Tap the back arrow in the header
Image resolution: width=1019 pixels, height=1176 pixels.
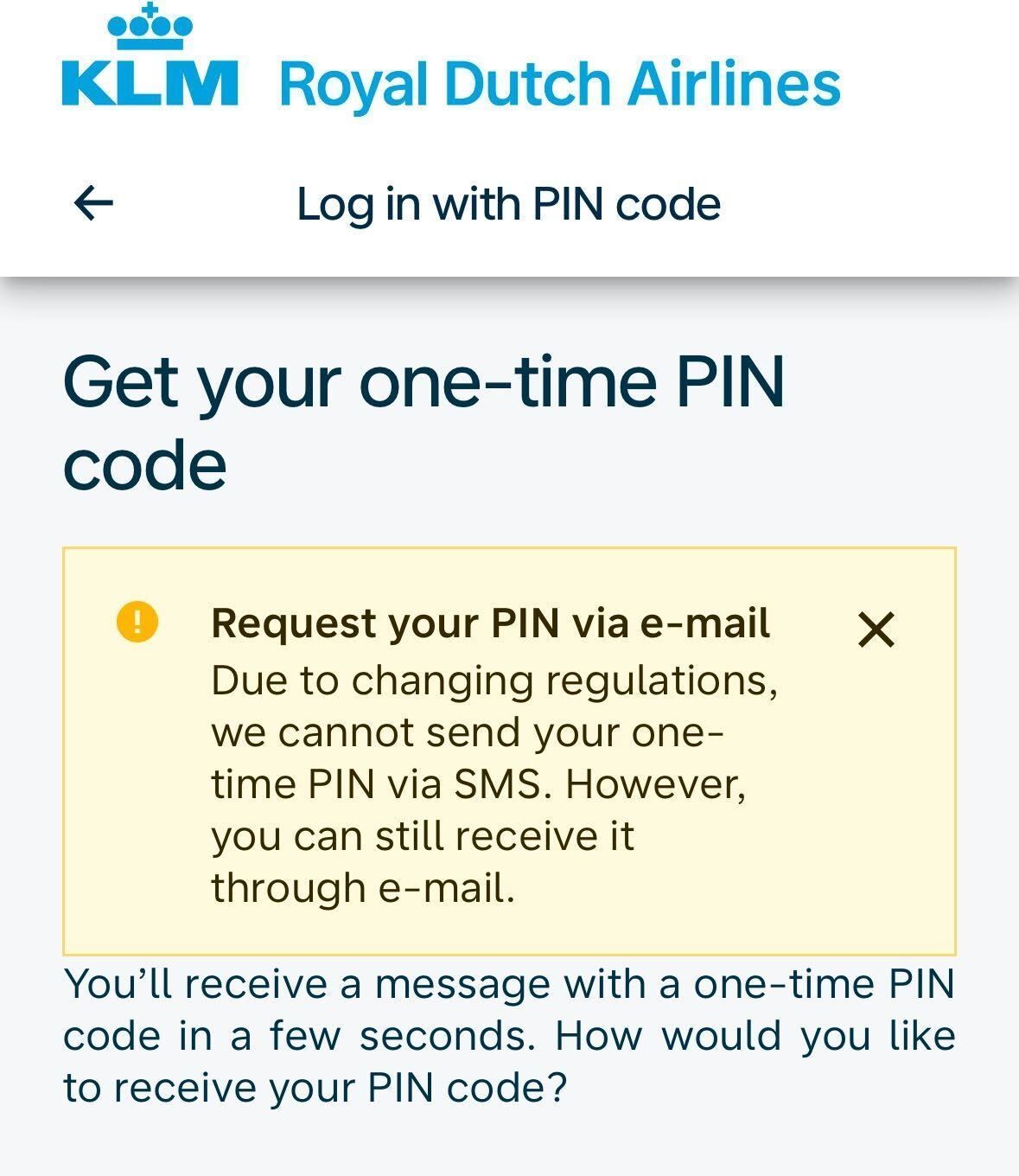pyautogui.click(x=93, y=204)
